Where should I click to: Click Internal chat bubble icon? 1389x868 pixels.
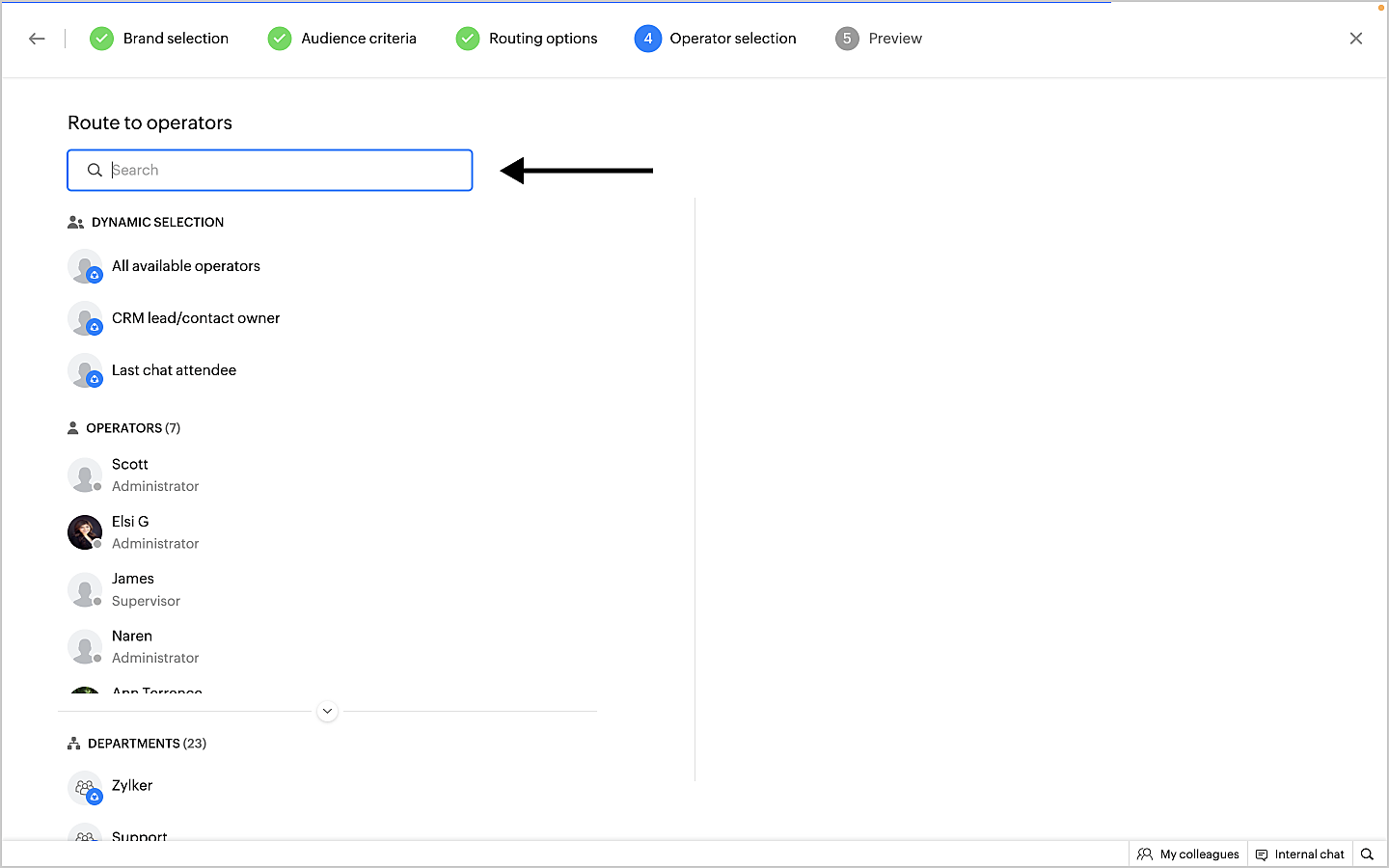[1262, 854]
